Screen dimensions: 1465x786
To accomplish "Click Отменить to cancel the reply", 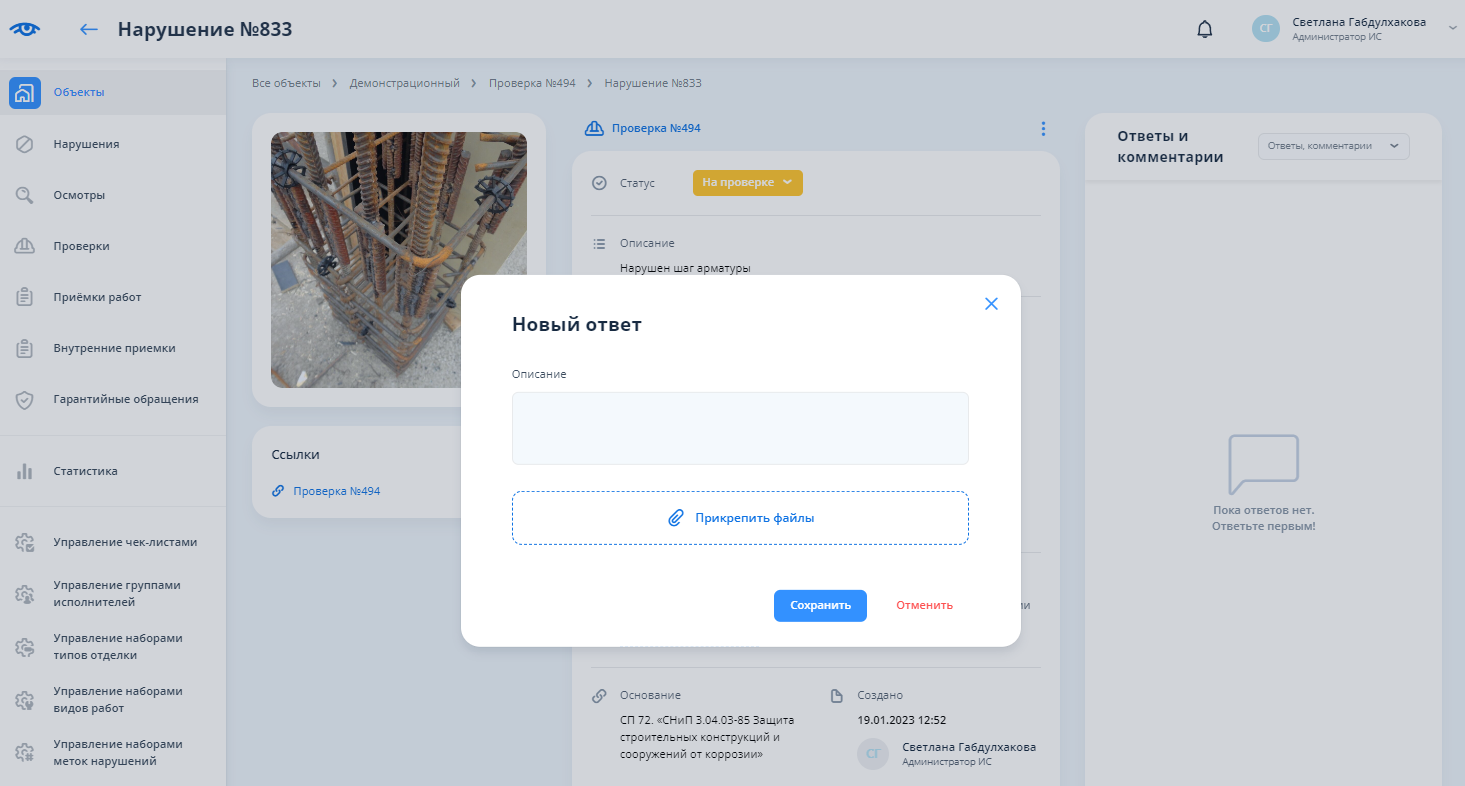I will 924,605.
